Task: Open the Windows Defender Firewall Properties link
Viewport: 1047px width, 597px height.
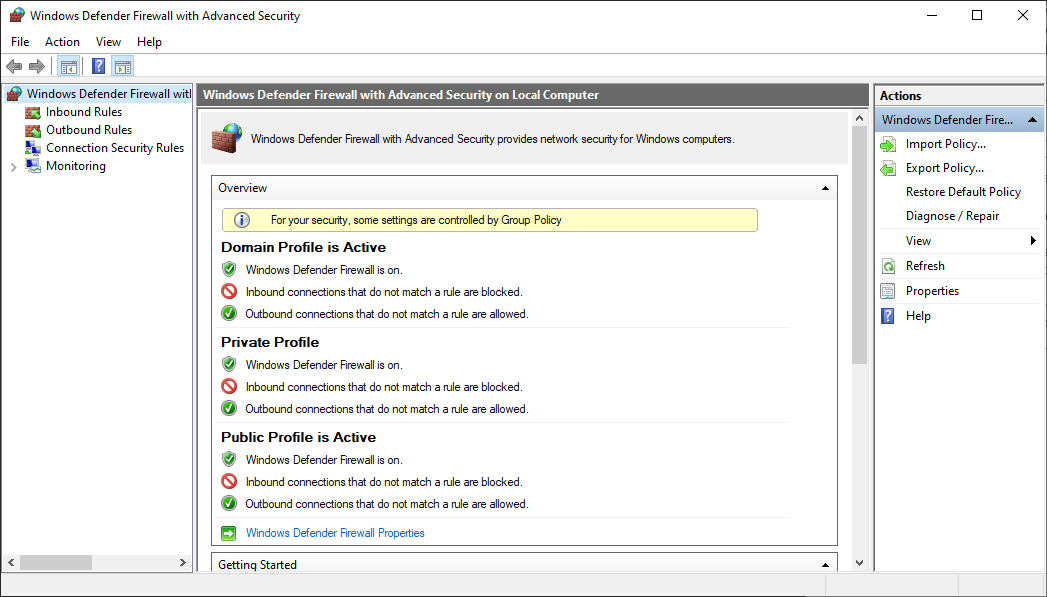Action: [x=335, y=533]
